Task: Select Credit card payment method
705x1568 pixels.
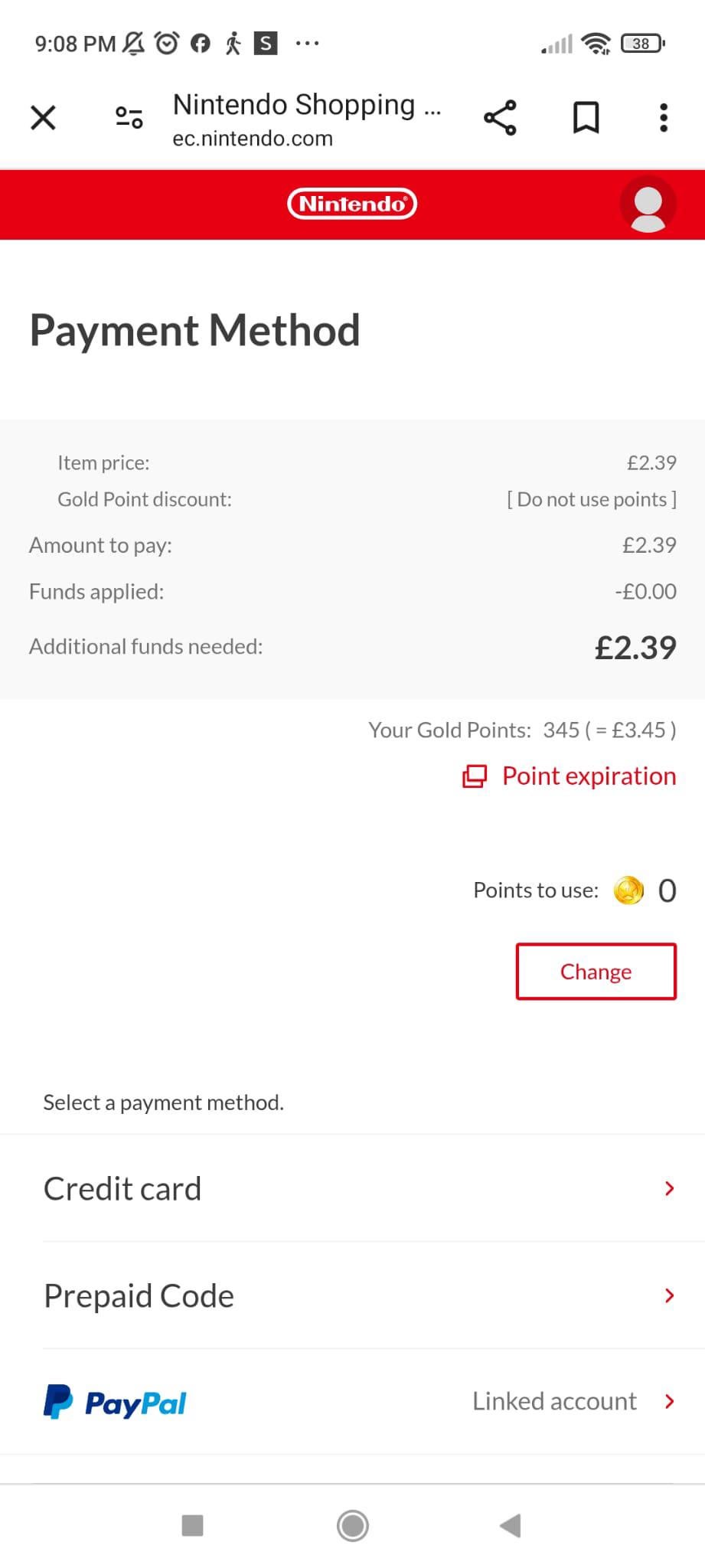Action: click(122, 1189)
